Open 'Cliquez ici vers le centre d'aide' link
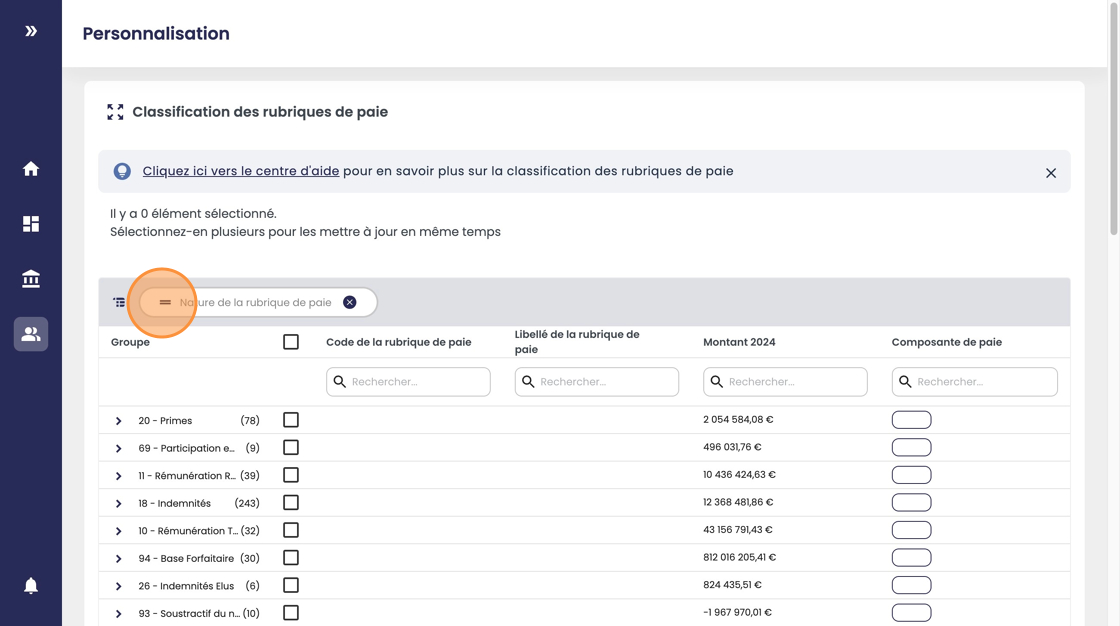This screenshot has width=1120, height=626. 240,171
